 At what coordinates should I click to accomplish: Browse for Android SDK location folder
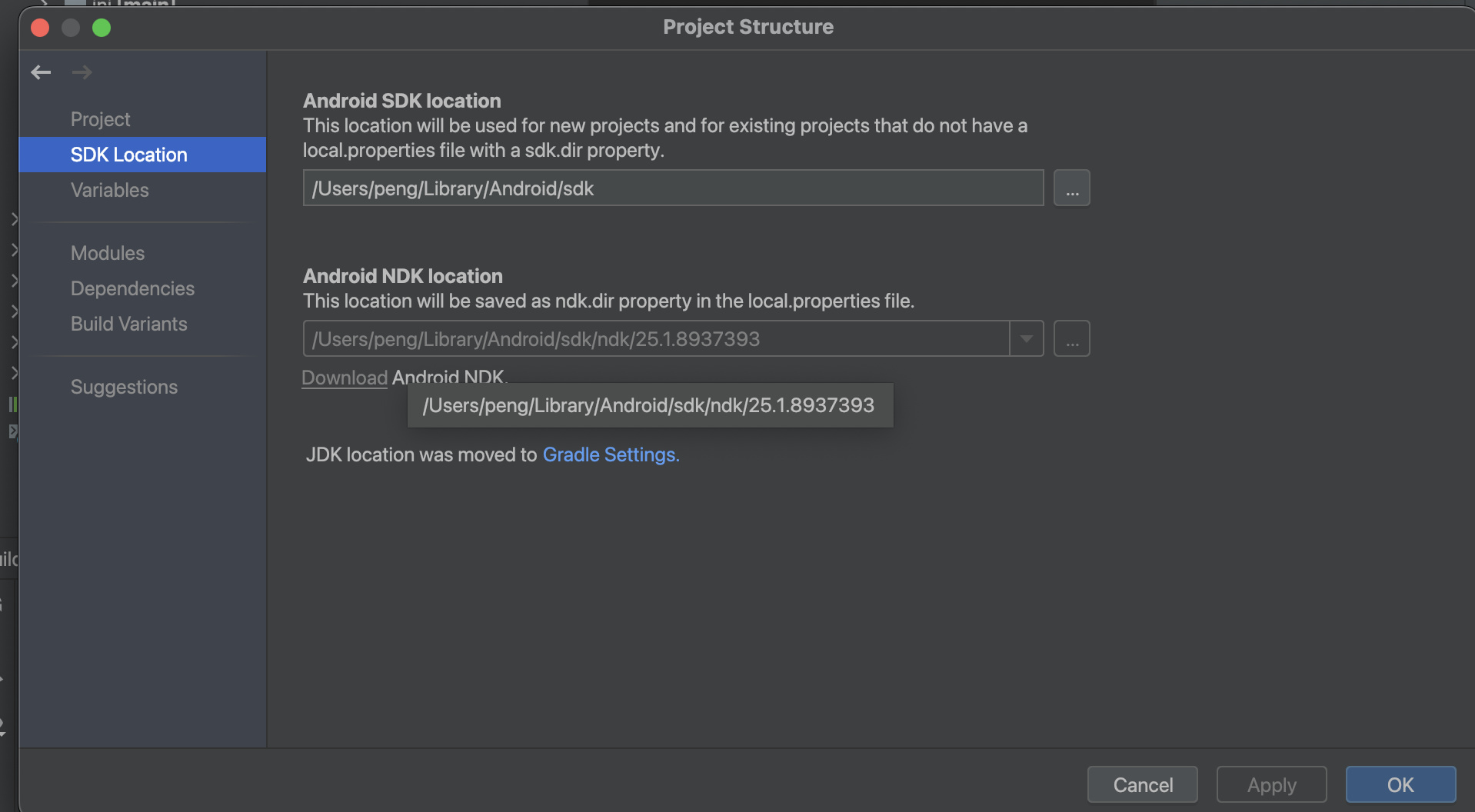1071,188
